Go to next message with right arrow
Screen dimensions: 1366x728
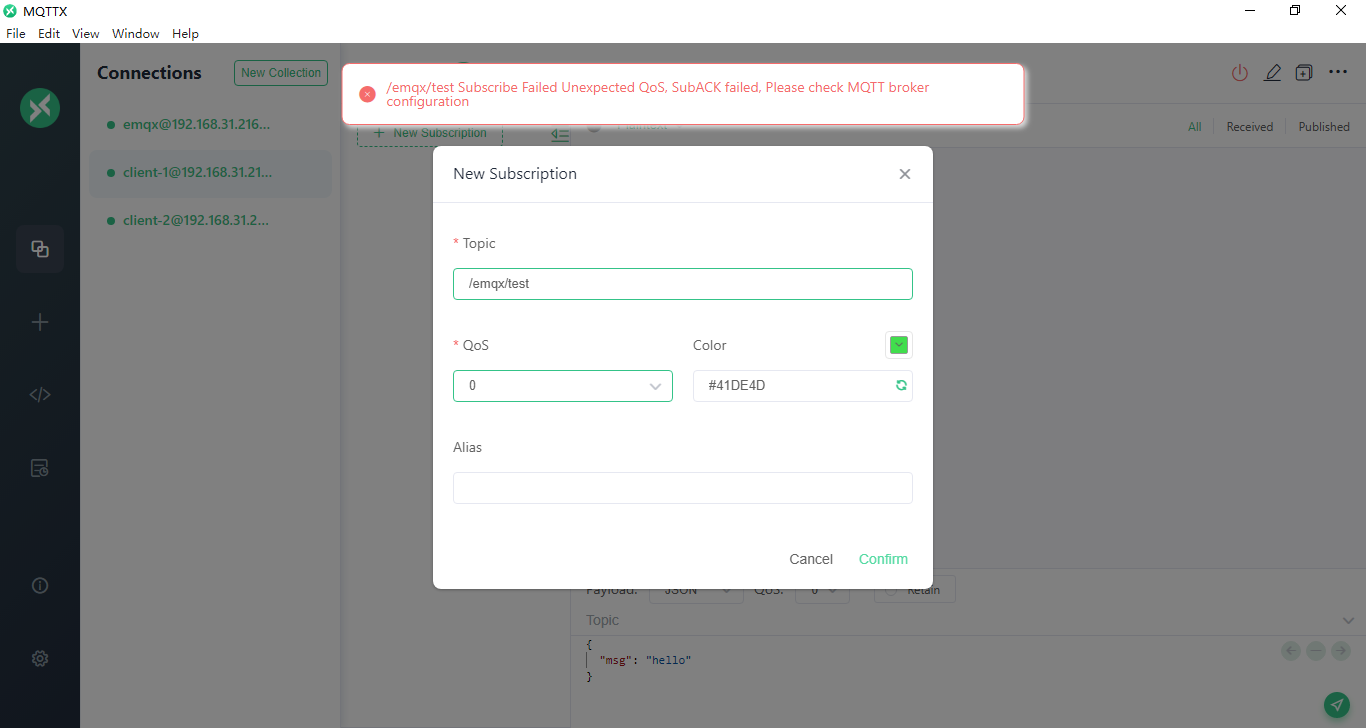(1341, 651)
